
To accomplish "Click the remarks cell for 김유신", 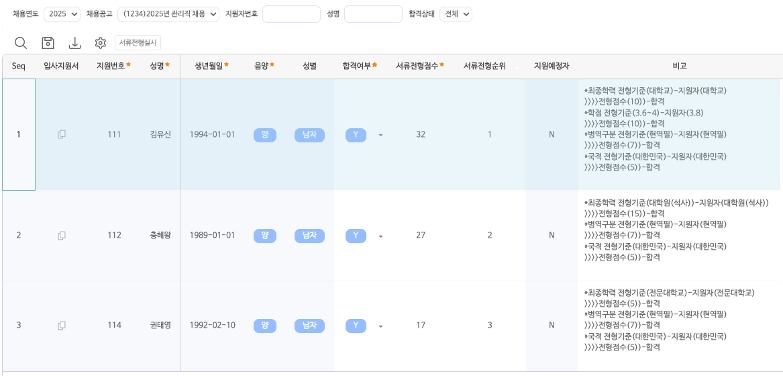I will coord(680,134).
